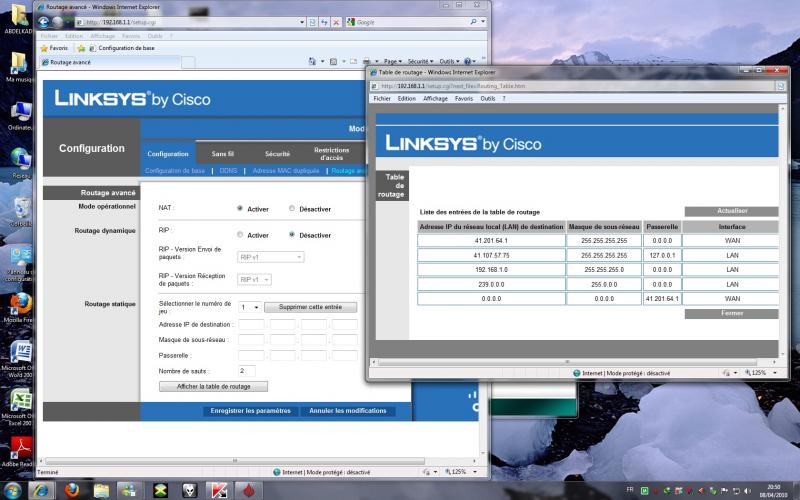This screenshot has height=500, width=800.
Task: Select NAT Désactiver radio button
Action: pyautogui.click(x=292, y=208)
